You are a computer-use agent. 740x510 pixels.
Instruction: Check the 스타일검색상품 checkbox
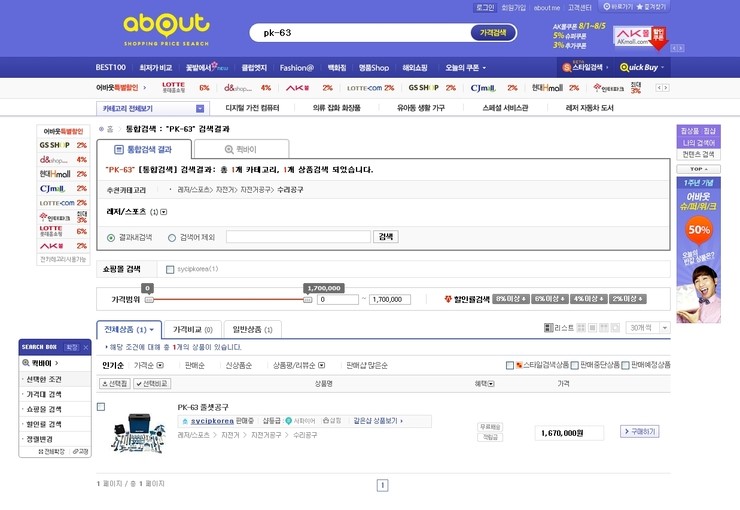(510, 365)
